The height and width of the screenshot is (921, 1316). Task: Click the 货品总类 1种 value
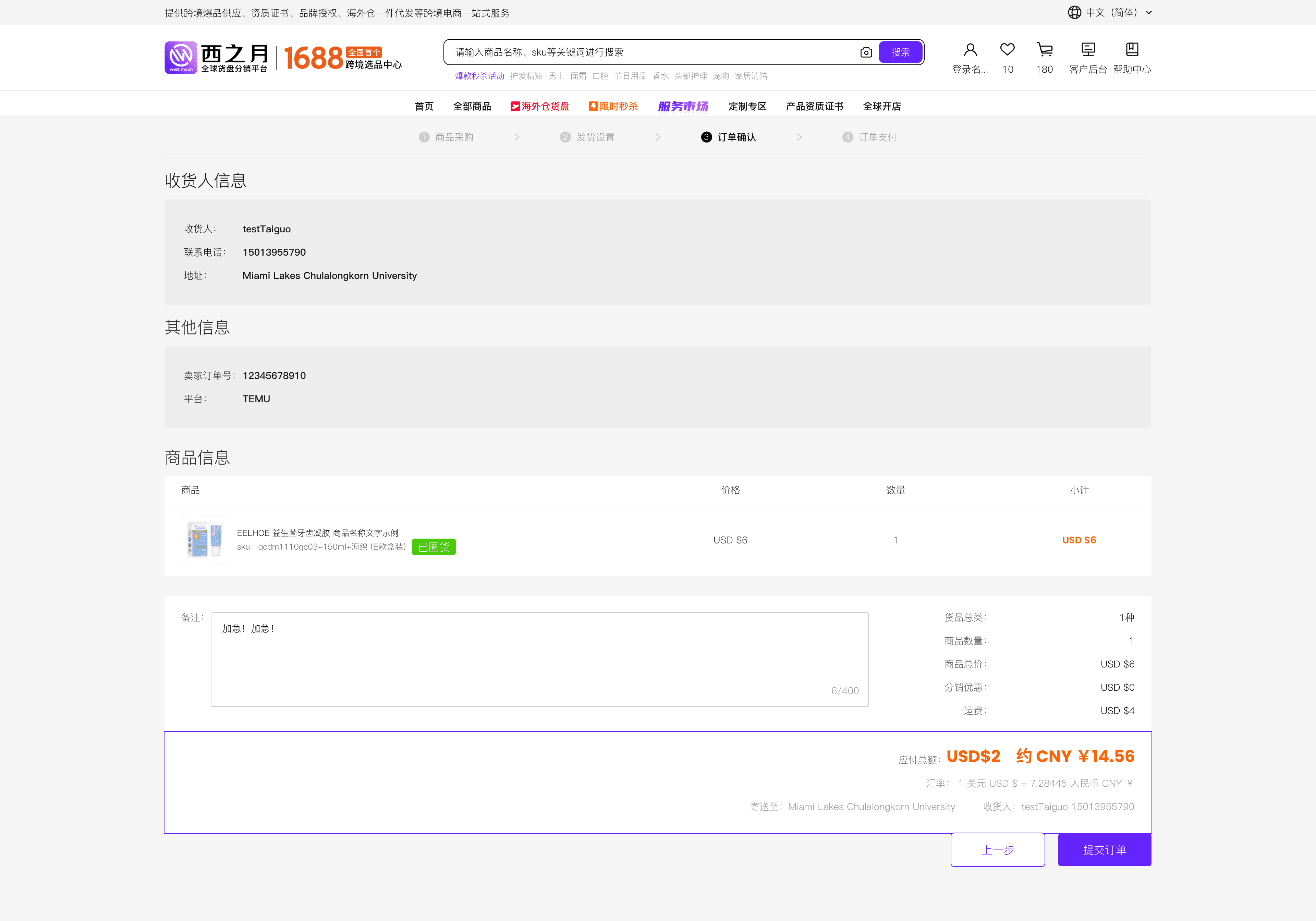pyautogui.click(x=1126, y=617)
